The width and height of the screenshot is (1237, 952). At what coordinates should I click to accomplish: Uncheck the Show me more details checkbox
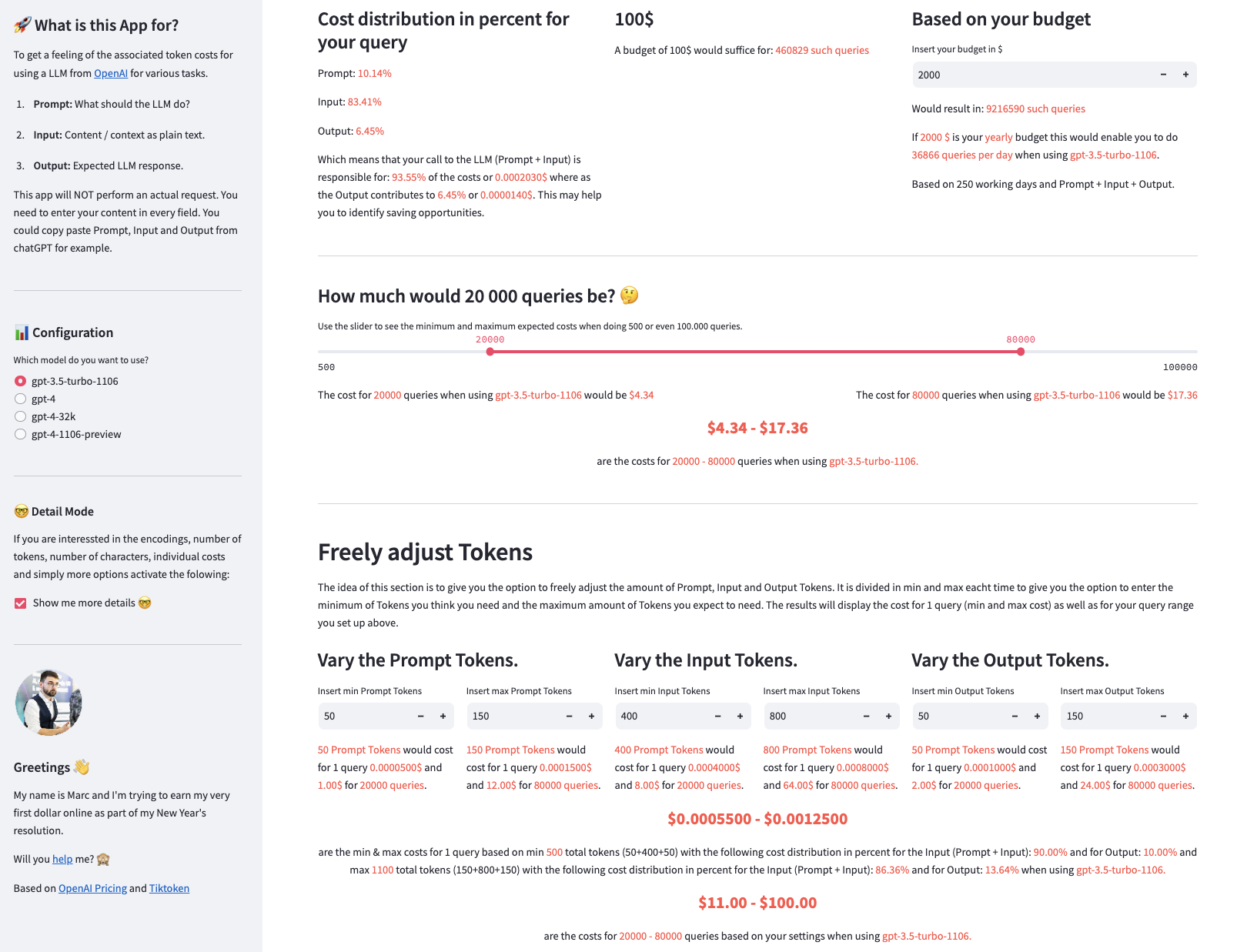pos(20,603)
